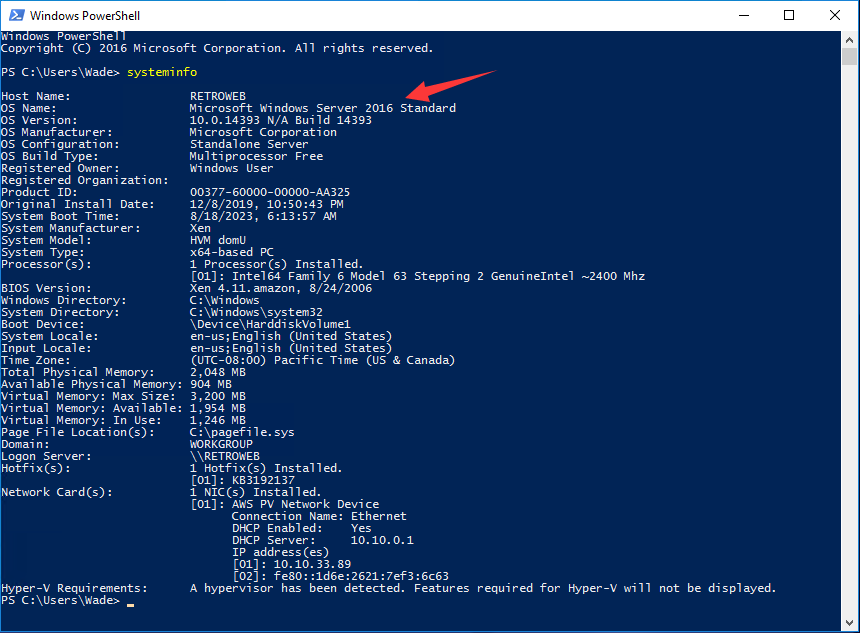Click the blinking cursor at the bottom prompt

131,603
